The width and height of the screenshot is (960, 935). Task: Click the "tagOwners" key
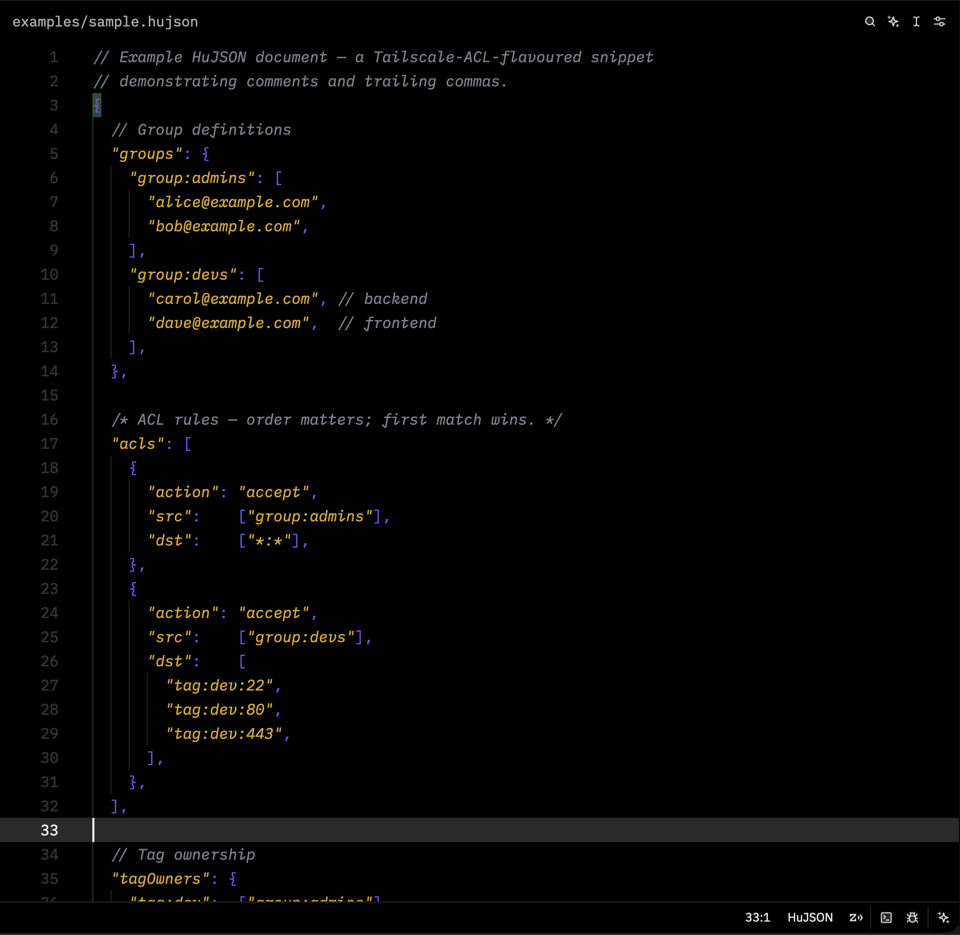[x=160, y=879]
